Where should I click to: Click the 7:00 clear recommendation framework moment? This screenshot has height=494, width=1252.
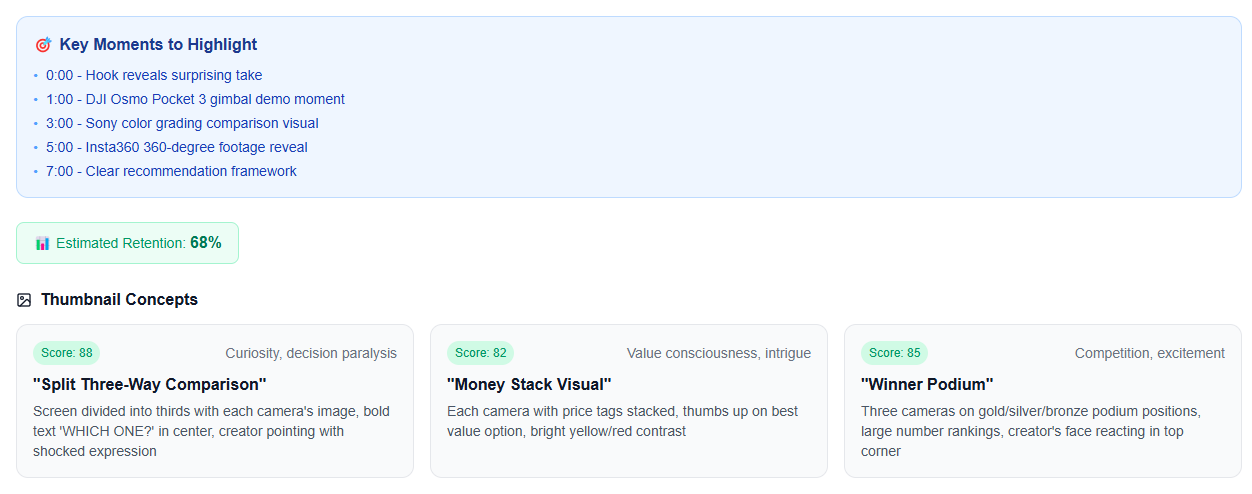(171, 171)
